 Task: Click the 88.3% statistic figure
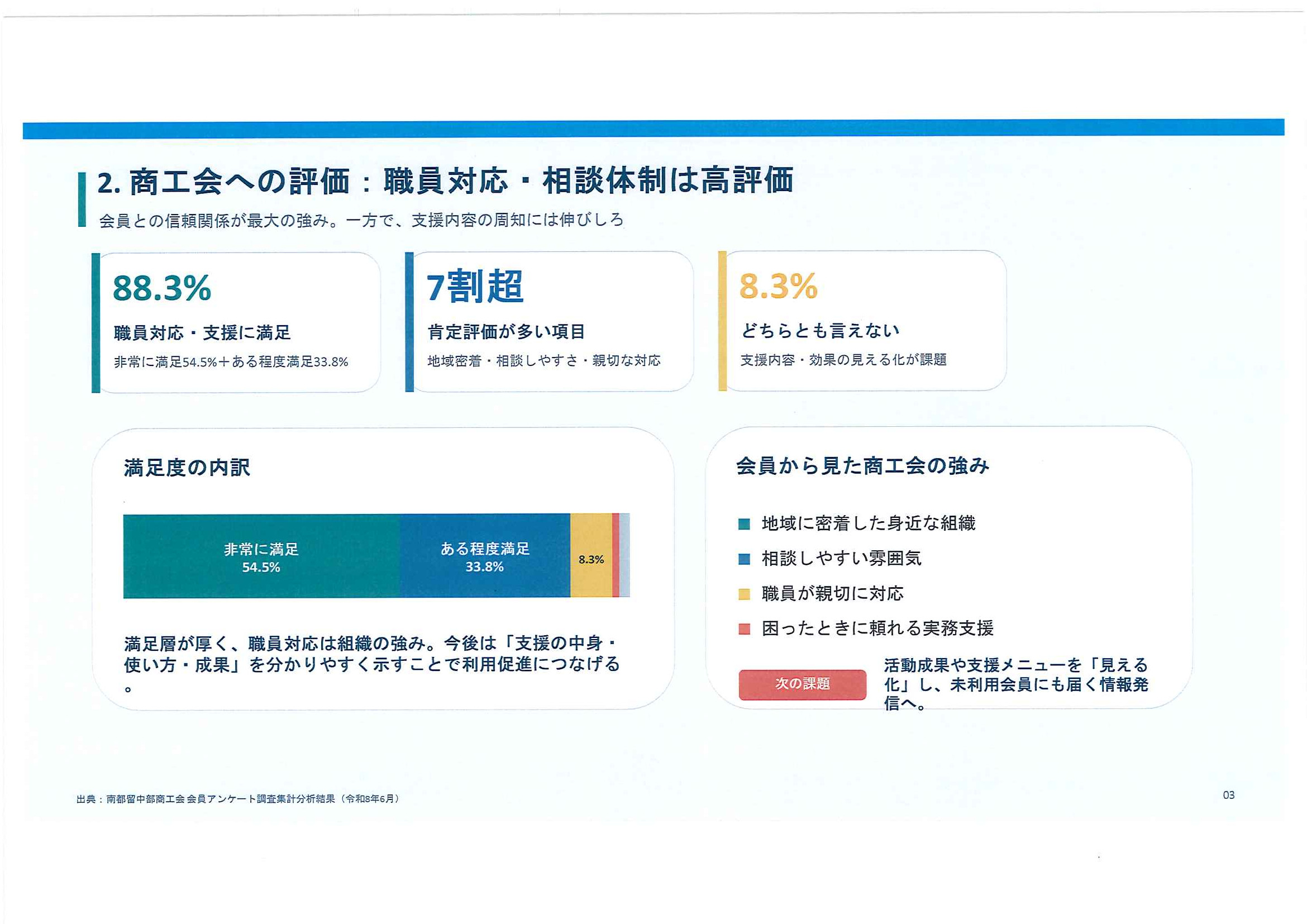point(161,288)
